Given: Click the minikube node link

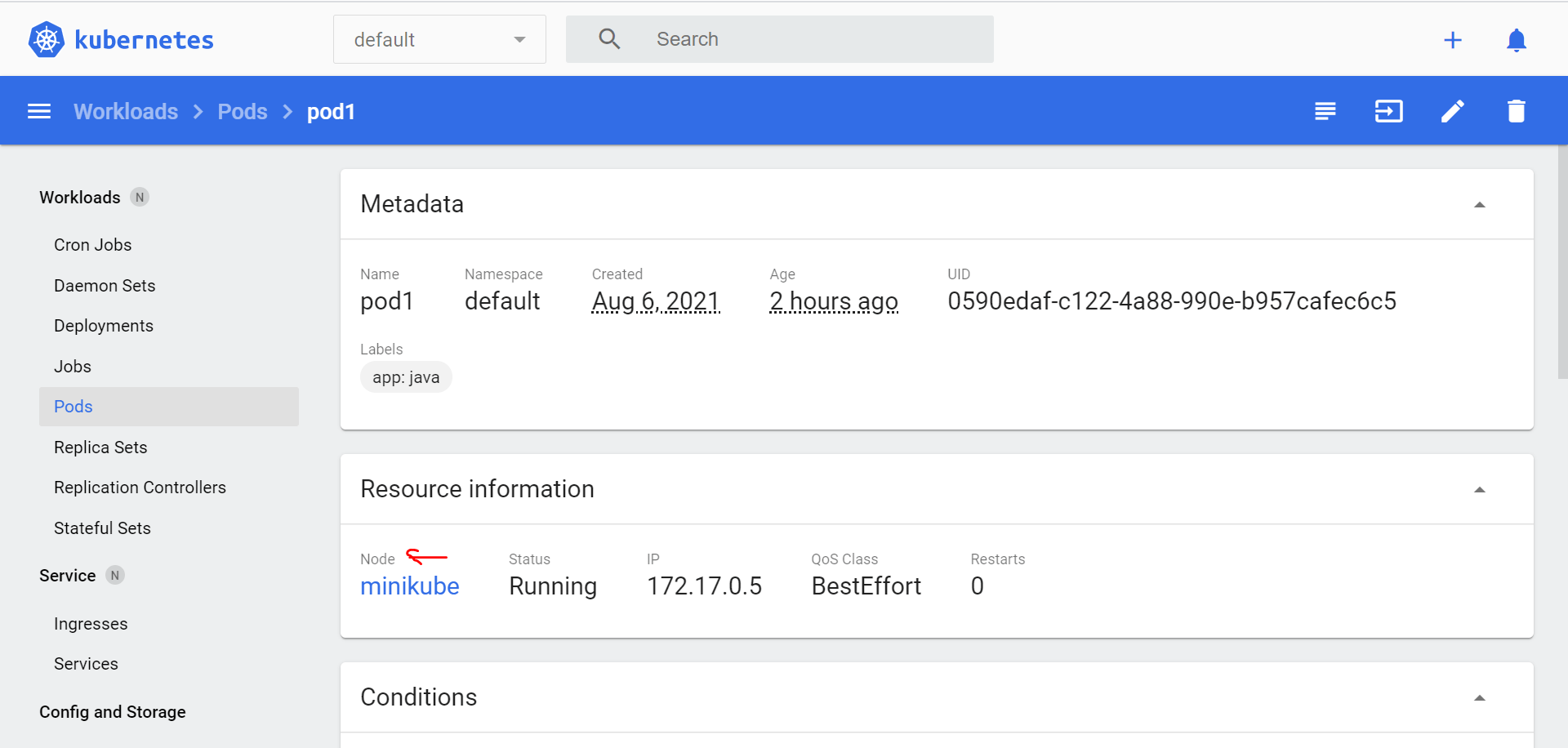Looking at the screenshot, I should 410,586.
